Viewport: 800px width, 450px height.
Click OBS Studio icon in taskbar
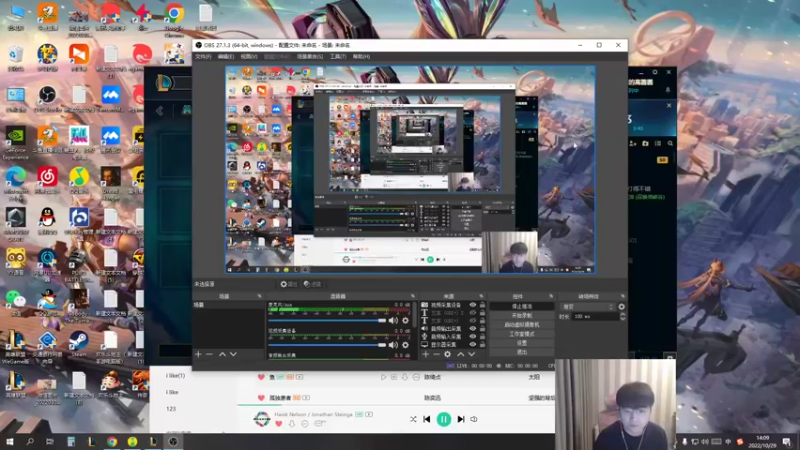[x=173, y=442]
